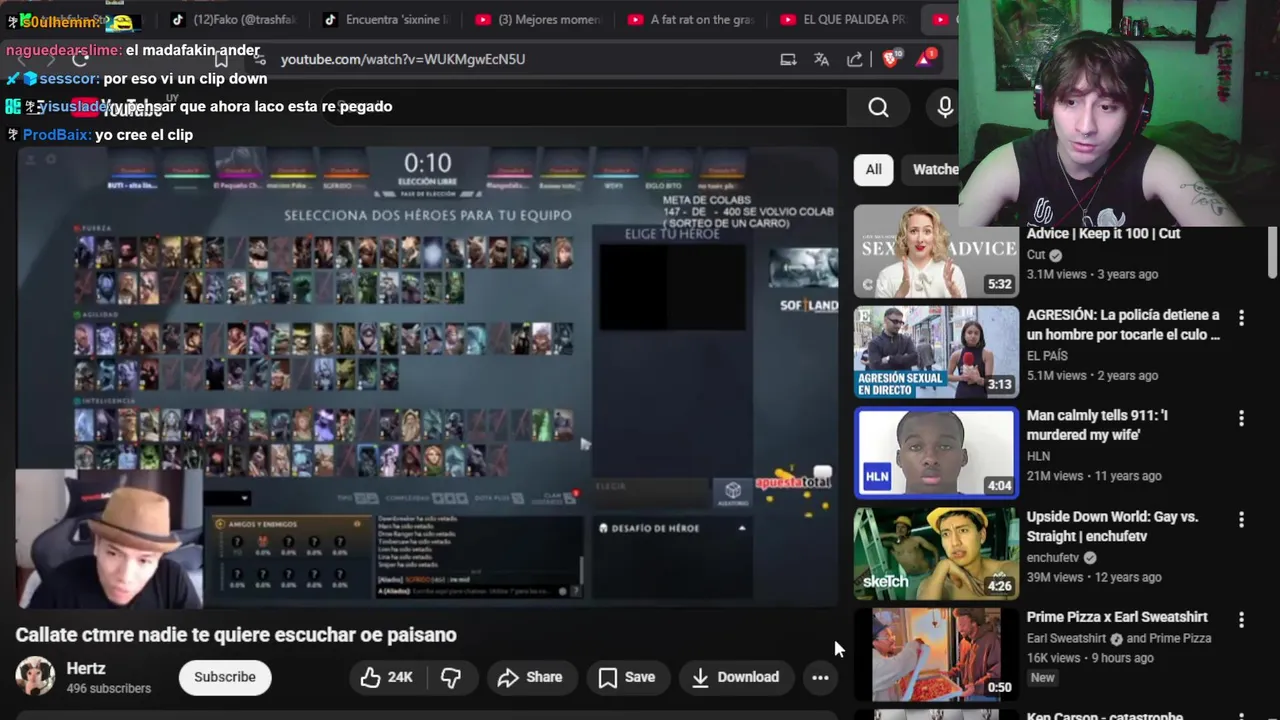Click the share page icon in address bar

tap(855, 59)
